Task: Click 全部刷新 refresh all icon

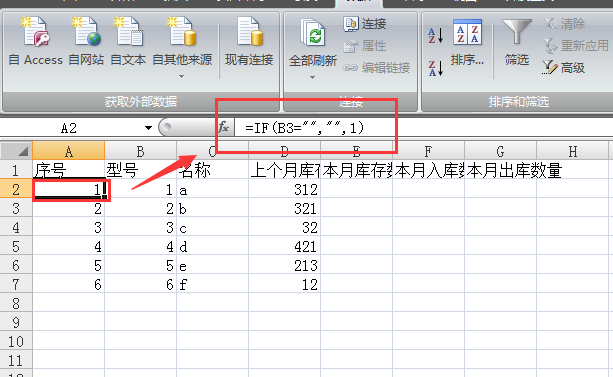Action: 312,33
